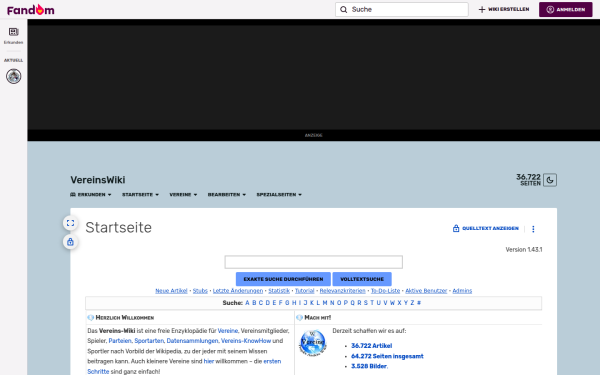600x375 pixels.
Task: Focus the wiki search box on Startseite
Action: click(x=313, y=262)
